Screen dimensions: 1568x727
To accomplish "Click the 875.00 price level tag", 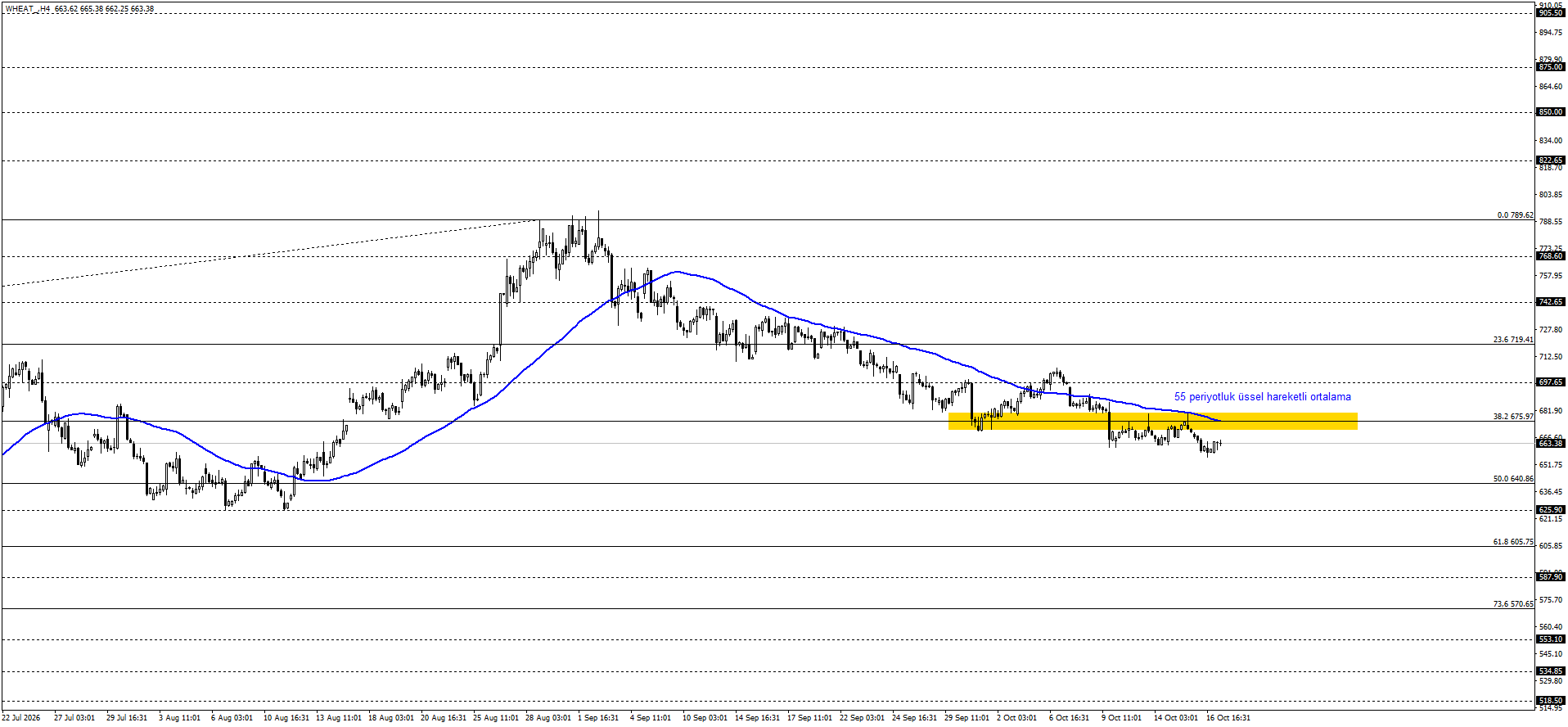I will point(1551,67).
